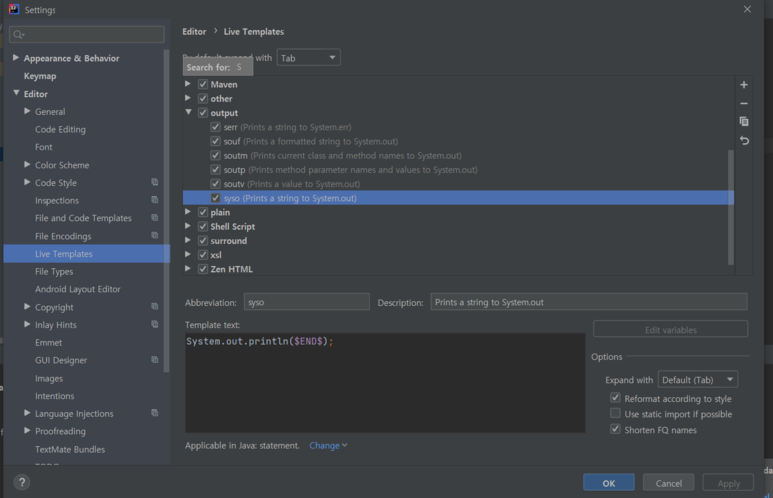Toggle the other template group checkbox
This screenshot has width=773, height=498.
click(x=203, y=99)
